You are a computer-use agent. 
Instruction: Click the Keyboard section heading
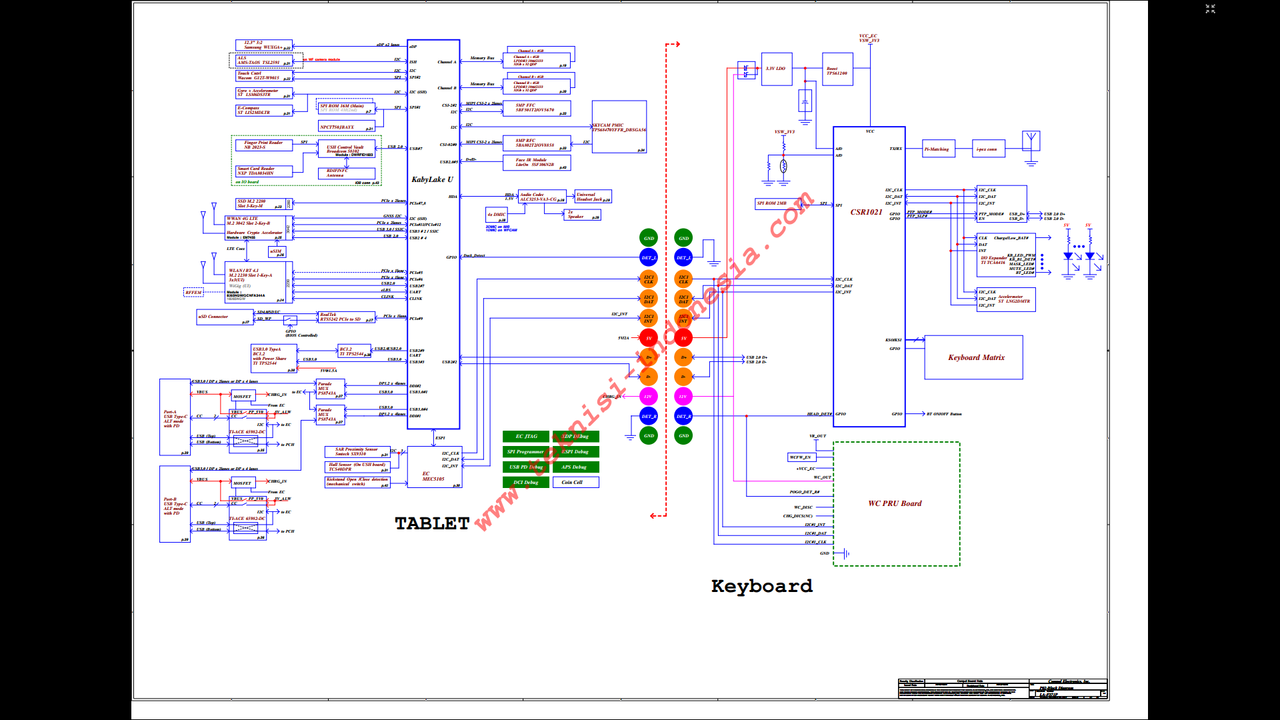762,586
